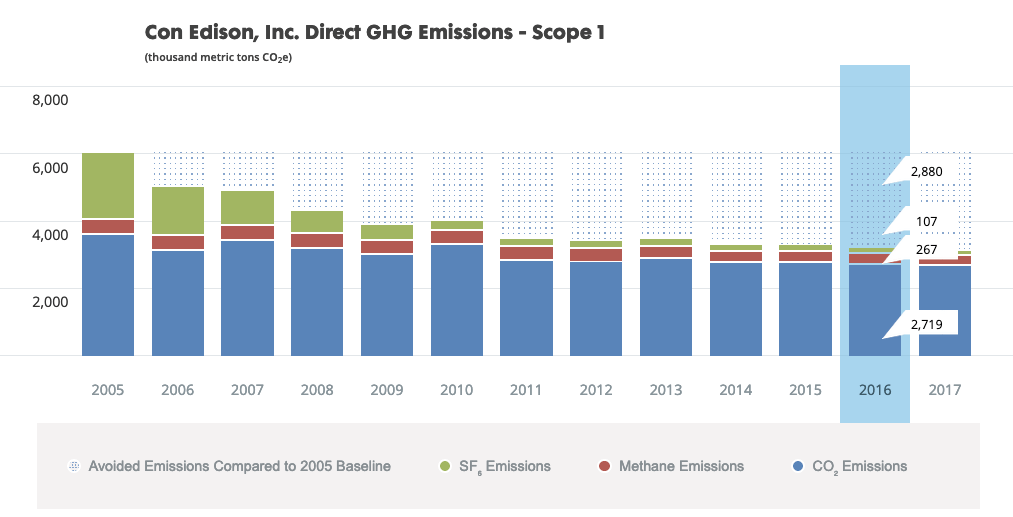
Task: Click the highlighted 2016 x-axis label
Action: click(x=875, y=390)
